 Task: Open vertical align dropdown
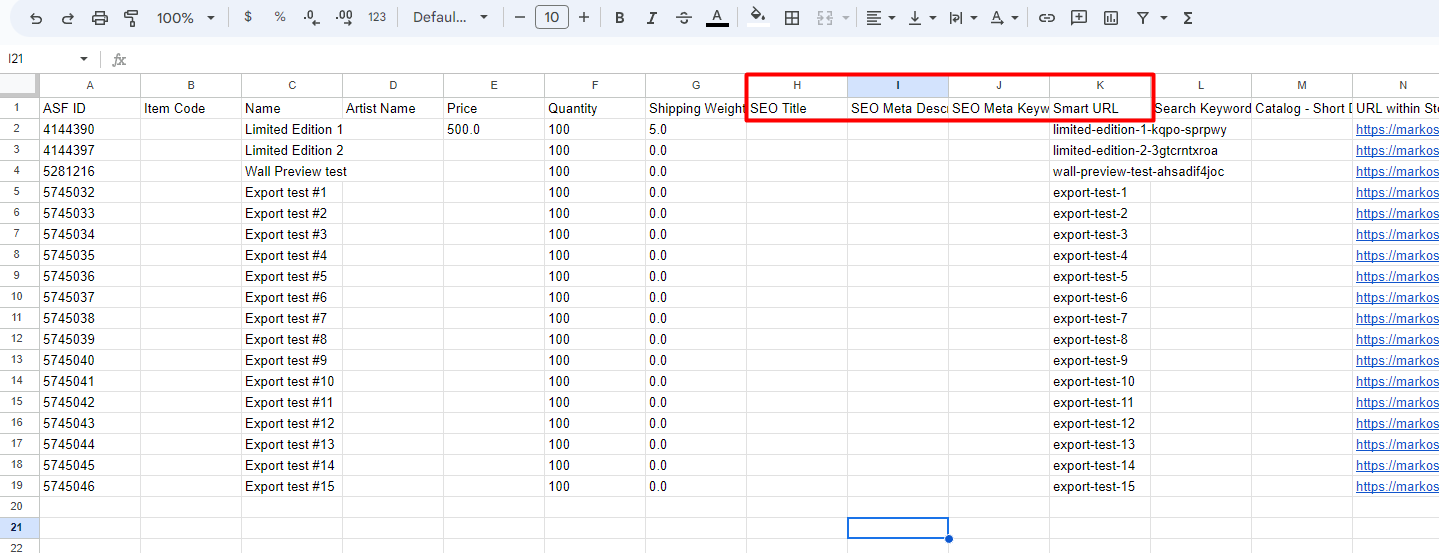click(x=922, y=18)
